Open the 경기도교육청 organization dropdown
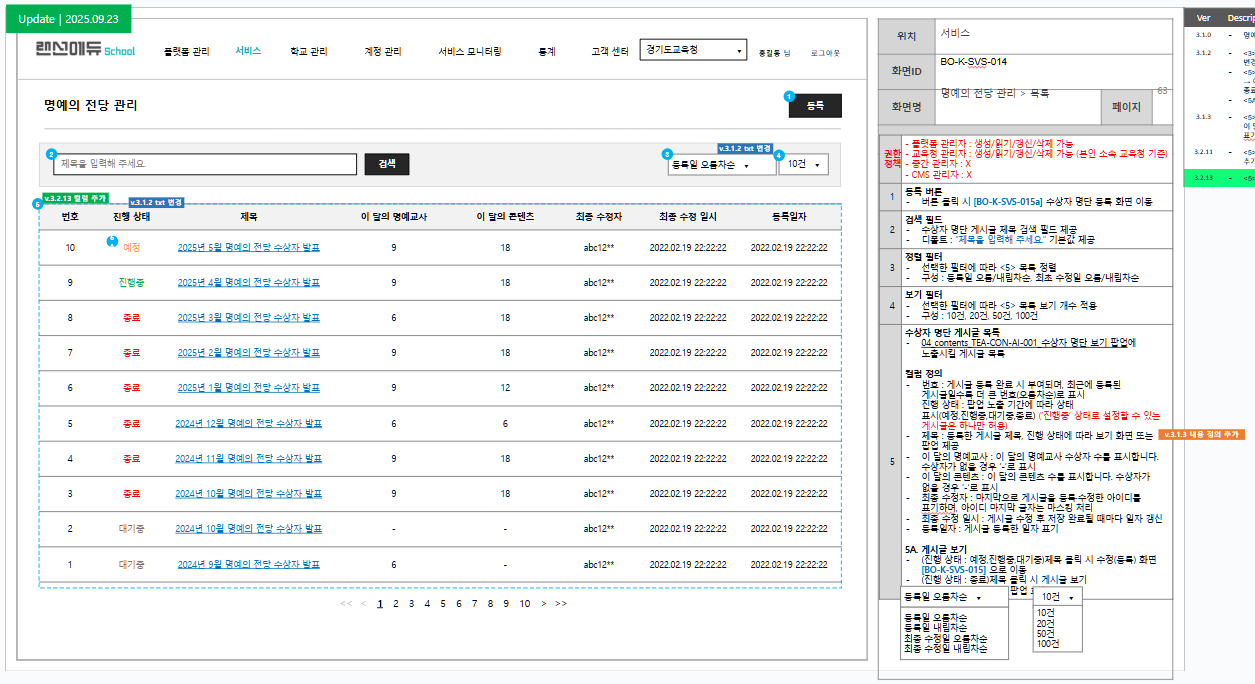 click(x=693, y=50)
